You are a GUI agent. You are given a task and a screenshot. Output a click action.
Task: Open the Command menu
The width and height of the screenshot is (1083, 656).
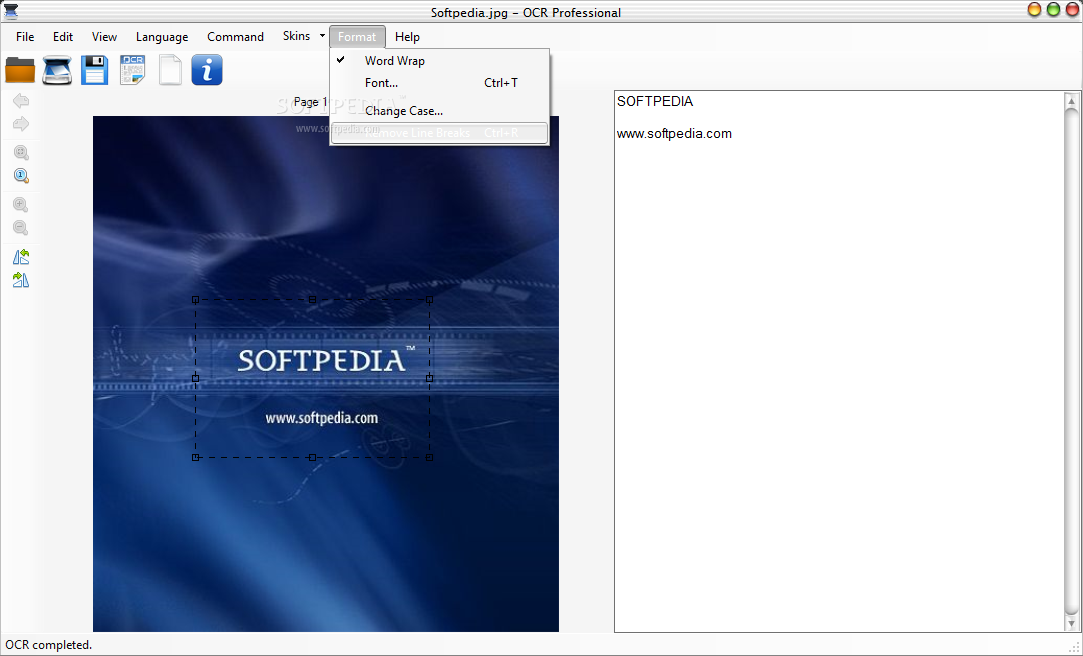(x=236, y=37)
